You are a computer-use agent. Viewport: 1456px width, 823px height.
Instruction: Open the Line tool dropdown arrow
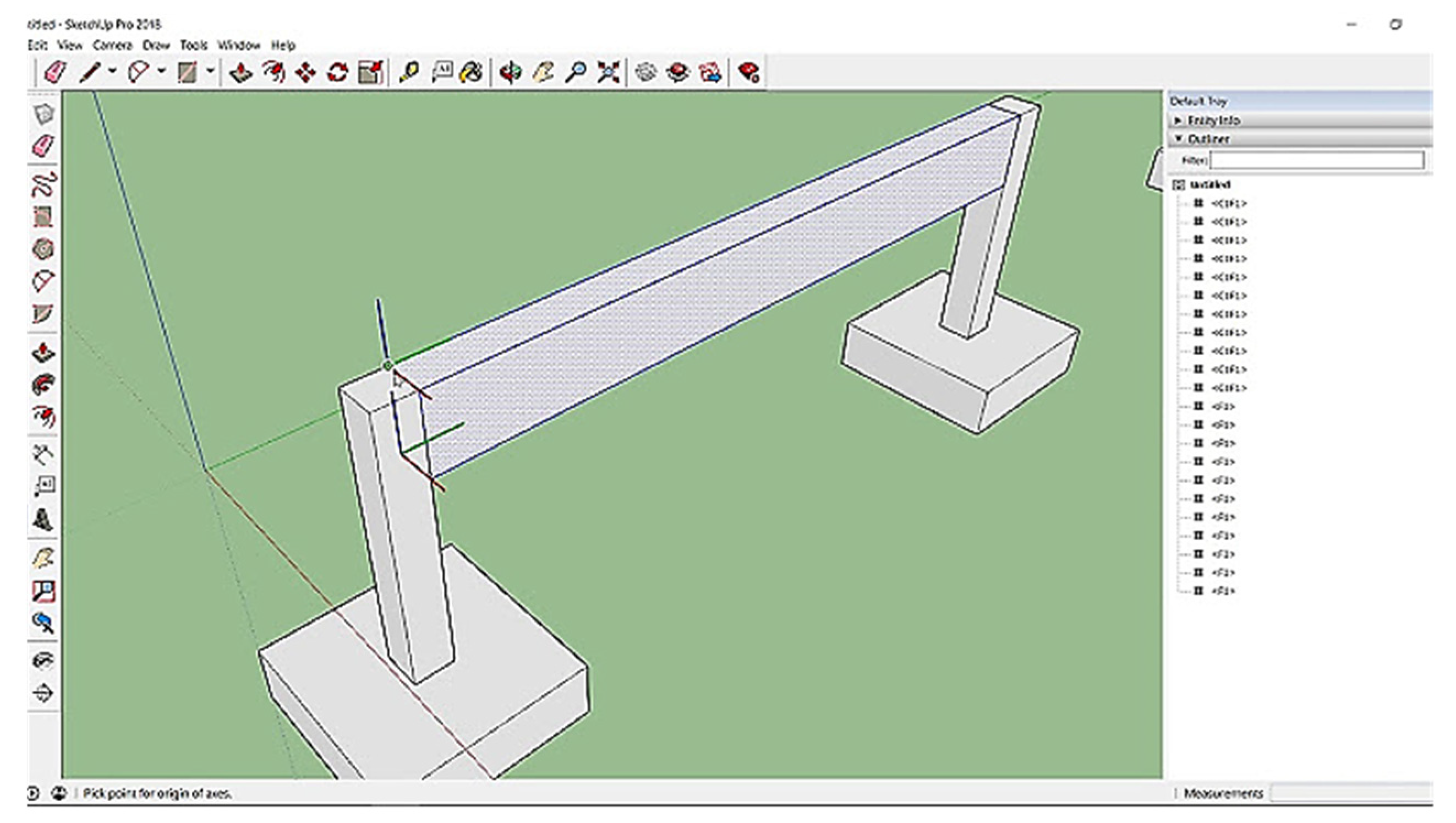pos(112,71)
